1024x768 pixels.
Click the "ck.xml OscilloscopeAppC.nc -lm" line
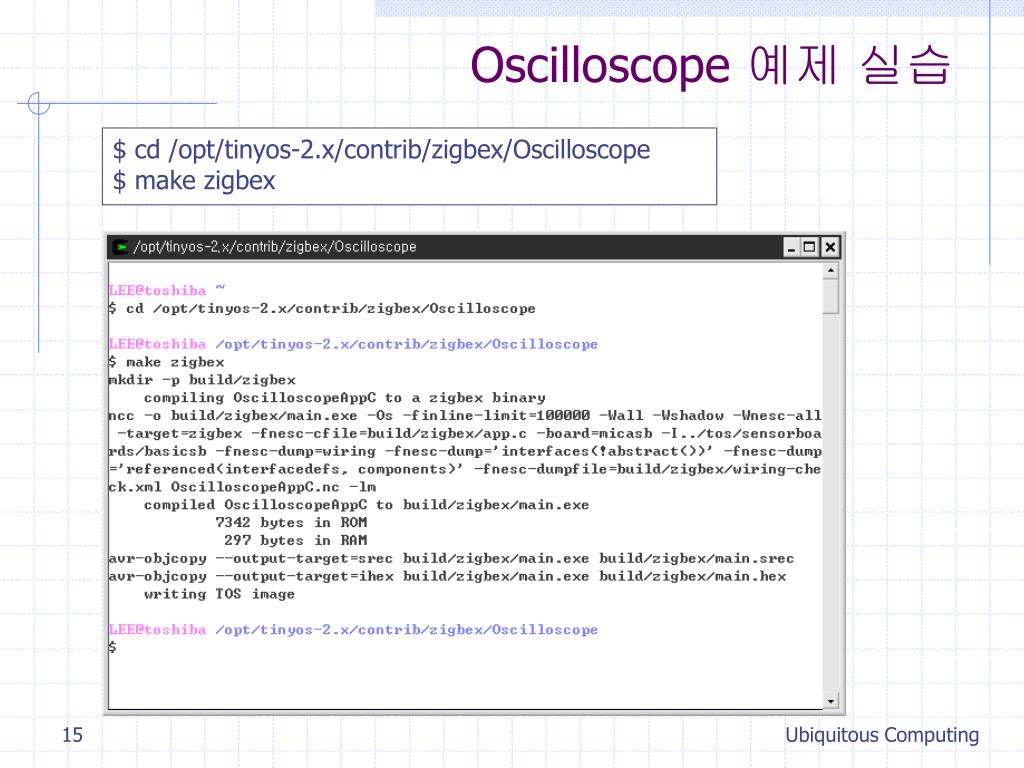(x=242, y=487)
